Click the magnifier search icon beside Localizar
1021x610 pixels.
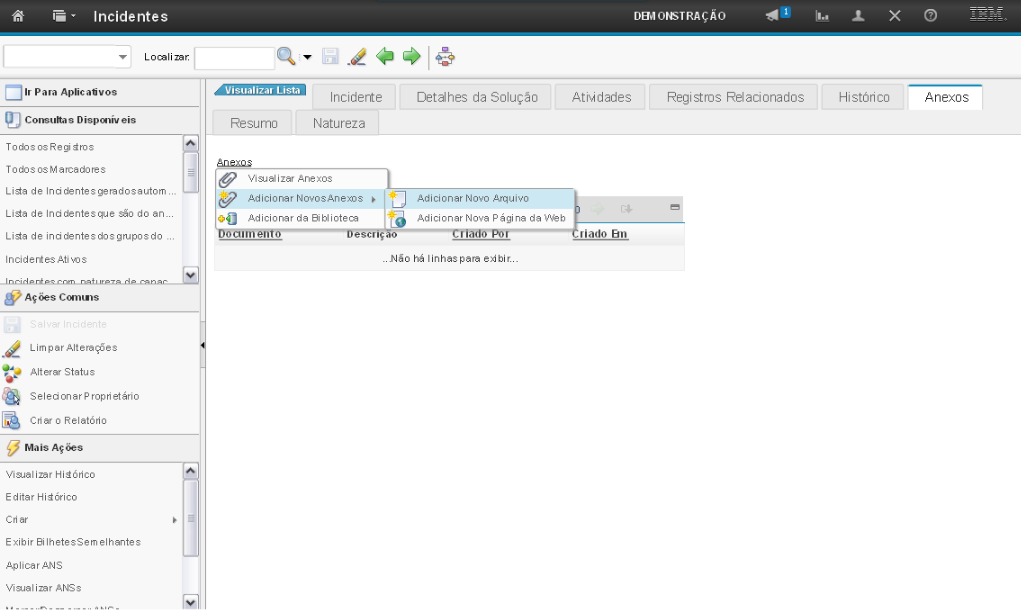(286, 58)
